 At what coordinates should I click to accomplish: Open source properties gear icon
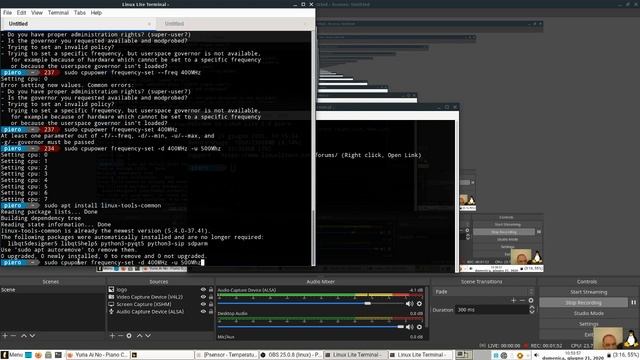(129, 336)
